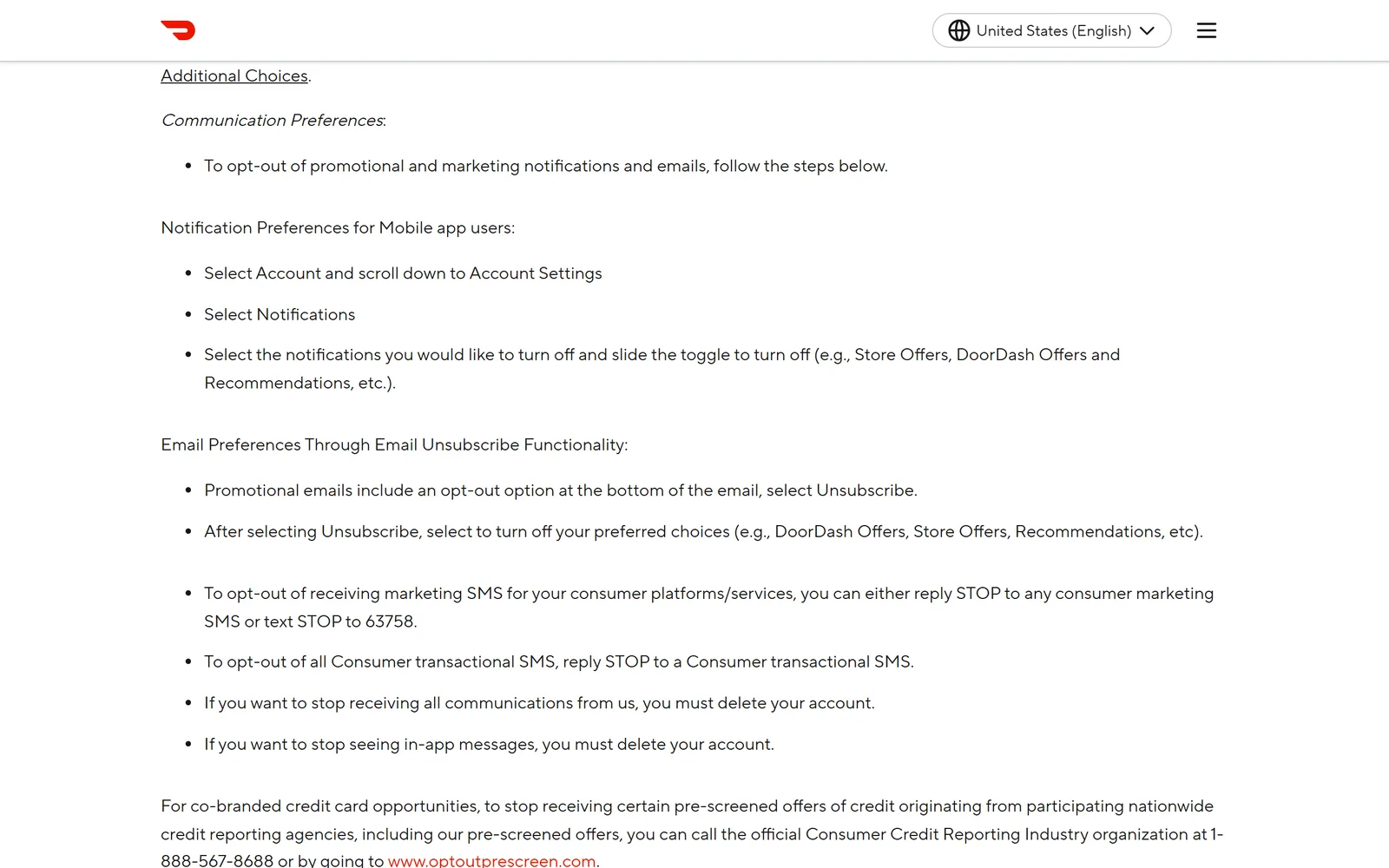Open the Additional Choices link

pyautogui.click(x=234, y=76)
